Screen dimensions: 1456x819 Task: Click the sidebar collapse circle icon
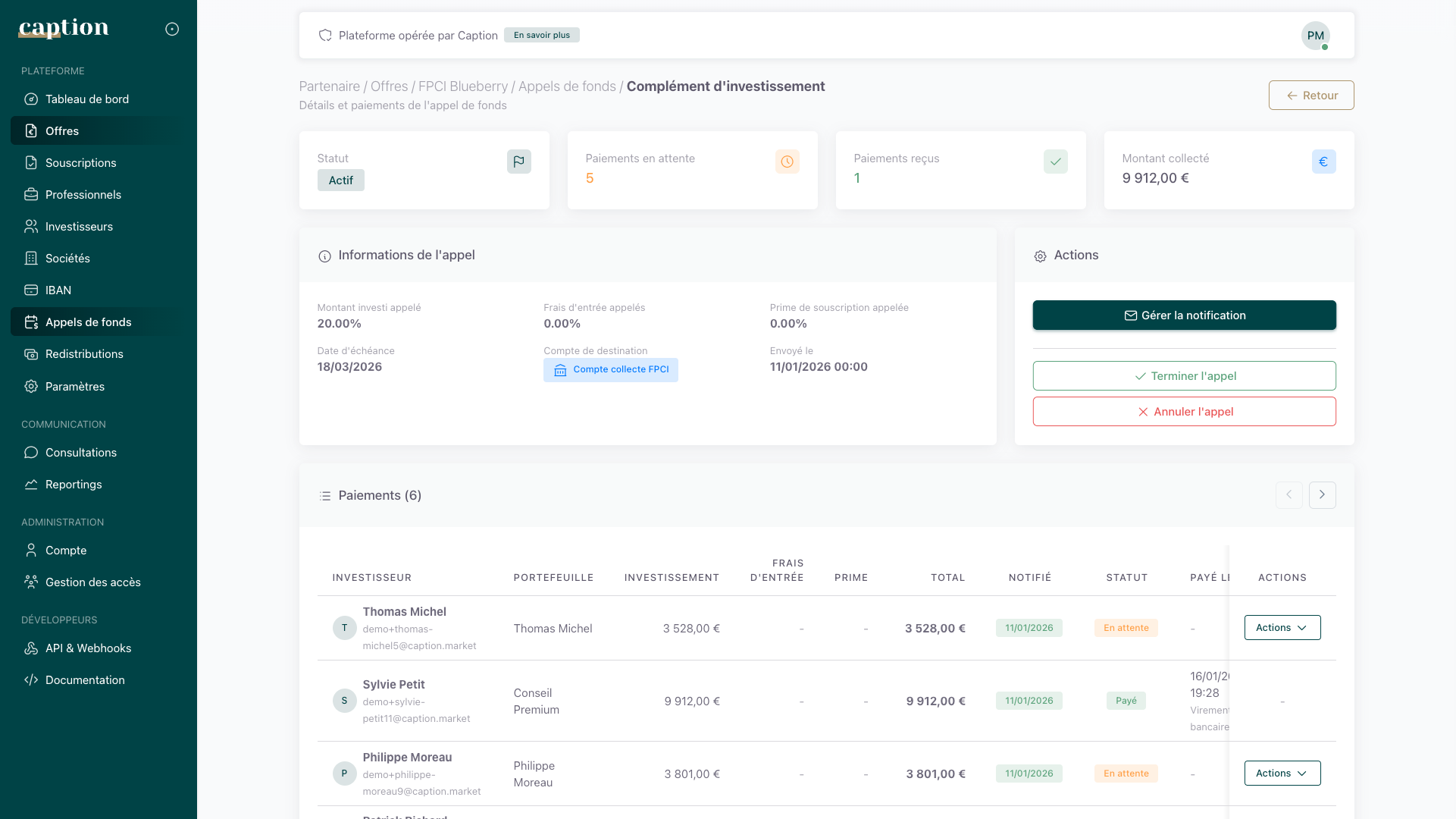click(x=172, y=29)
